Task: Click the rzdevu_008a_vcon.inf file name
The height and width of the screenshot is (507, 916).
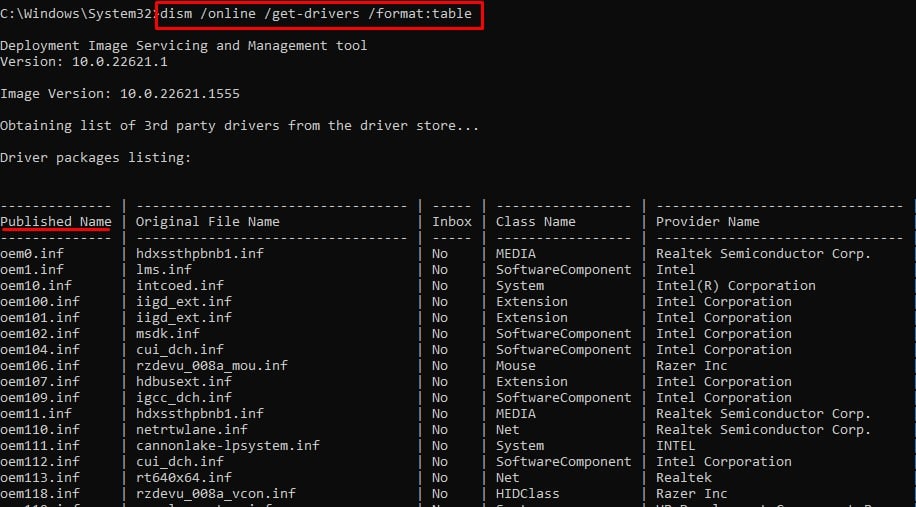Action: pos(216,494)
